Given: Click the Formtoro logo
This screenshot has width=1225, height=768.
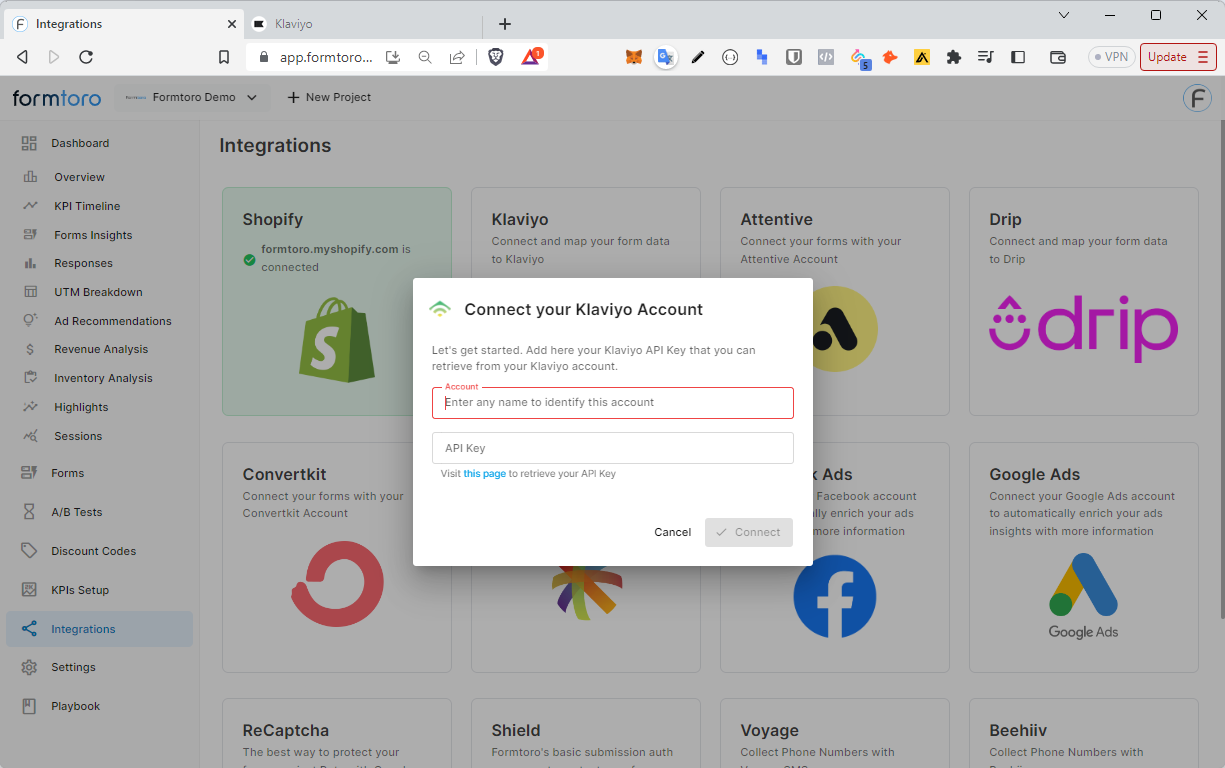Looking at the screenshot, I should click(58, 97).
